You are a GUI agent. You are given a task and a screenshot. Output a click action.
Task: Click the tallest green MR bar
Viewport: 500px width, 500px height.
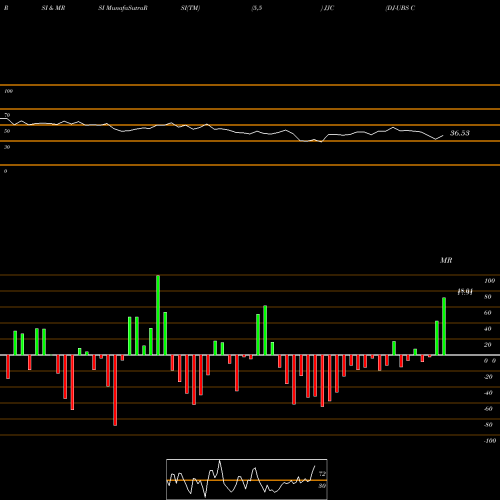158,315
